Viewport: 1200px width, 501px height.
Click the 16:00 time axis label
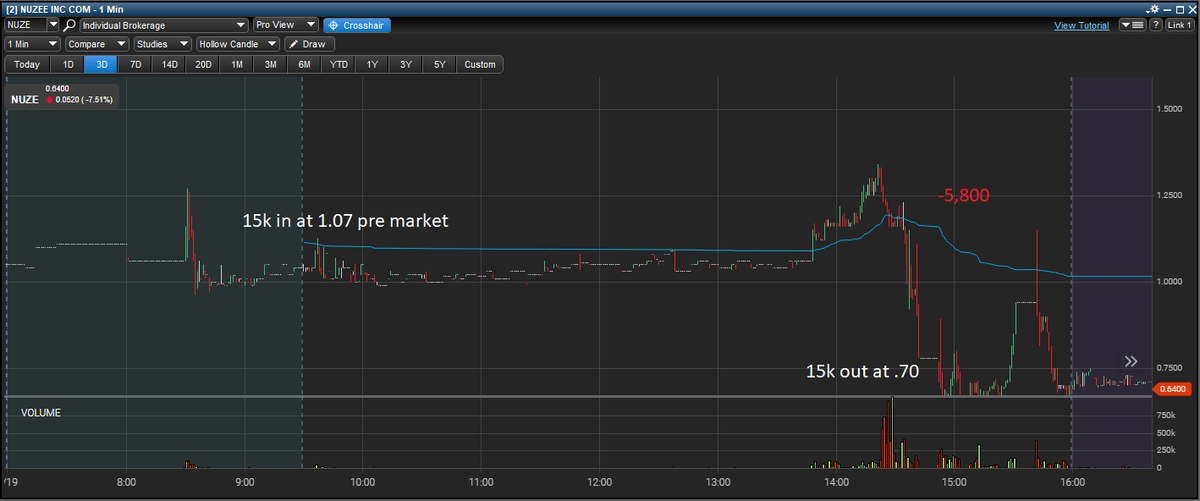(x=1071, y=483)
